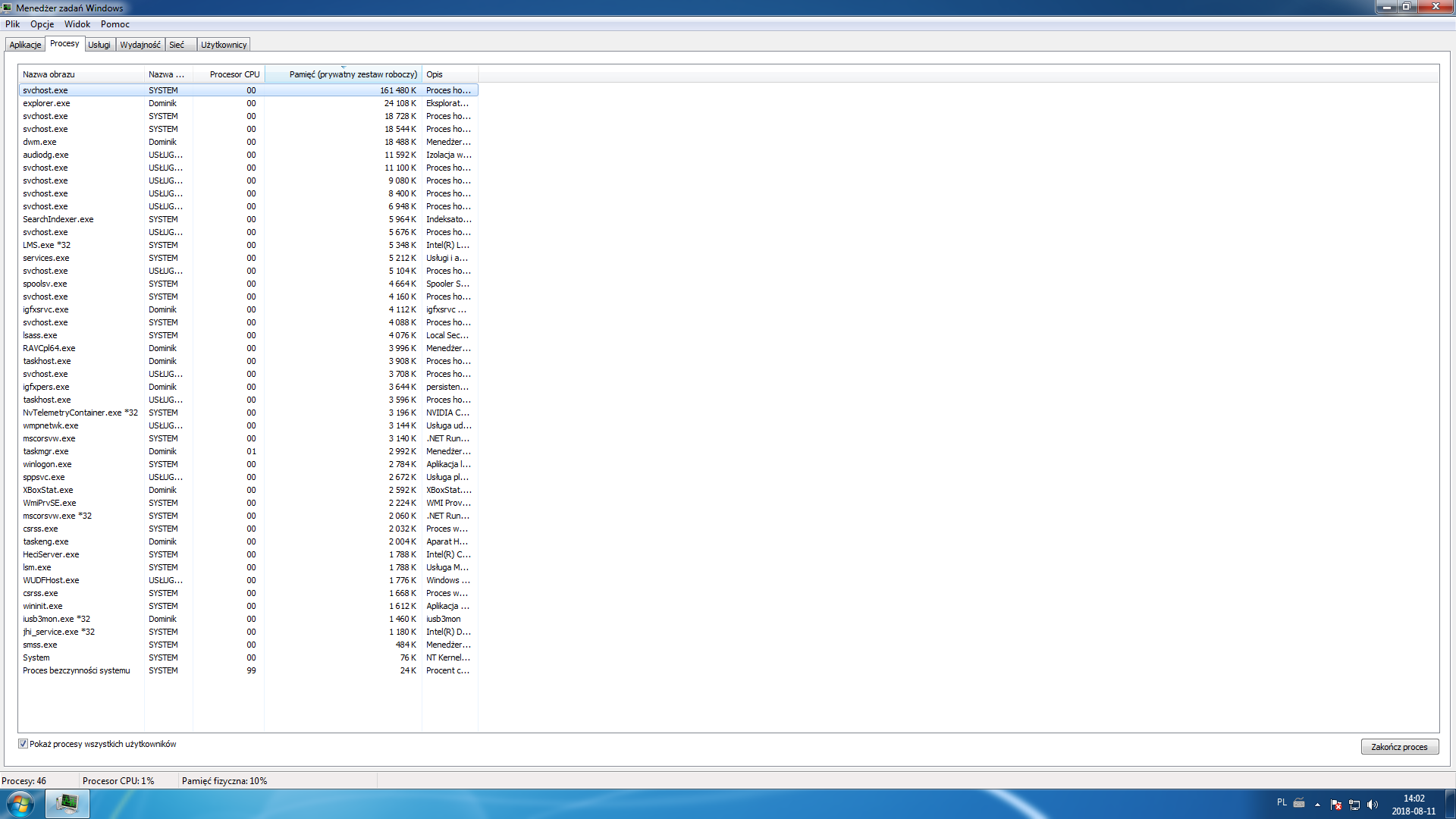Switch to the Usługi tab
Image resolution: width=1456 pixels, height=819 pixels.
[x=99, y=45]
